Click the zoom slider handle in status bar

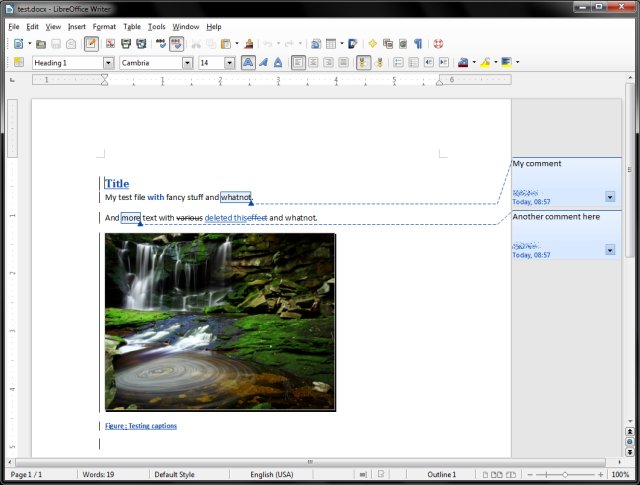(x=565, y=474)
